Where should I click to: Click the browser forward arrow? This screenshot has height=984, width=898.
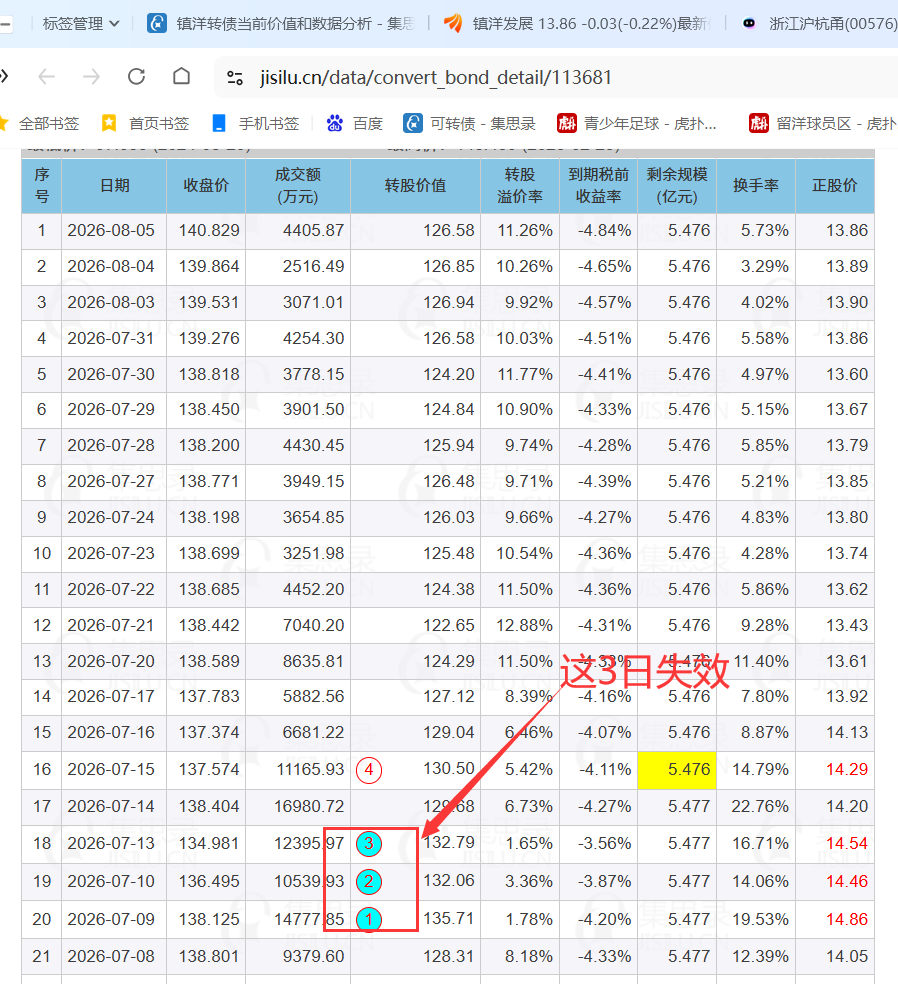(x=92, y=77)
